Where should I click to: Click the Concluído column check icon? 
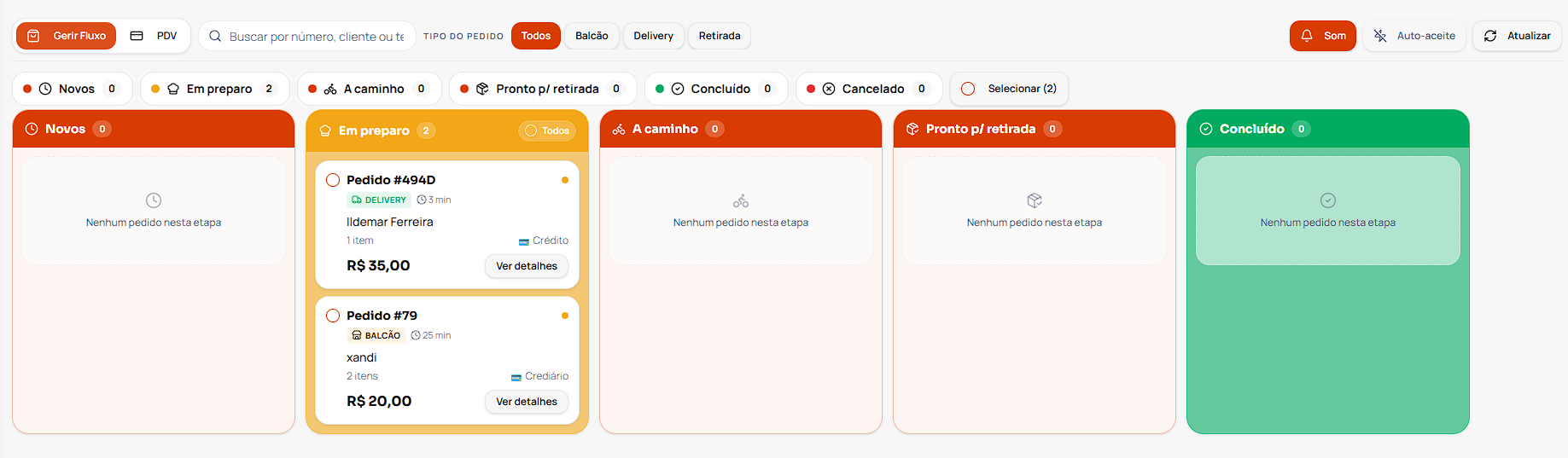[x=1206, y=129]
